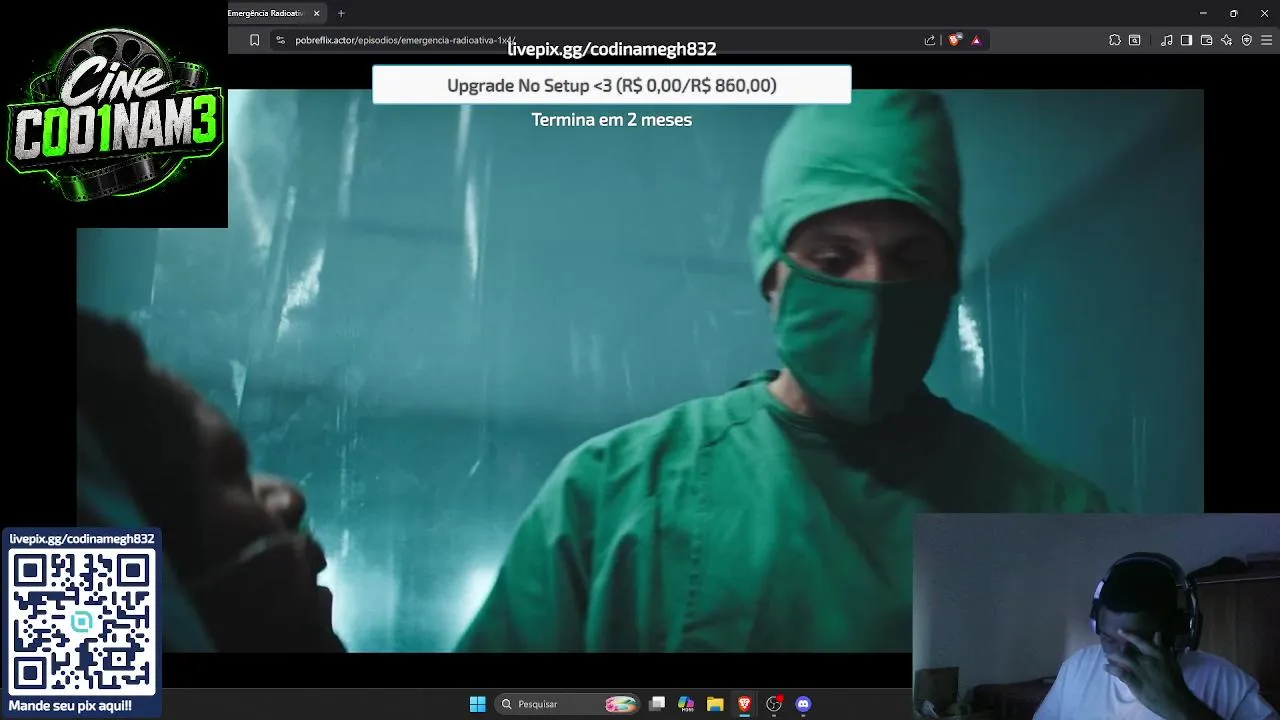Click the Cine Cod1nam3 logo
Screen dimensions: 1280x720
pos(114,114)
